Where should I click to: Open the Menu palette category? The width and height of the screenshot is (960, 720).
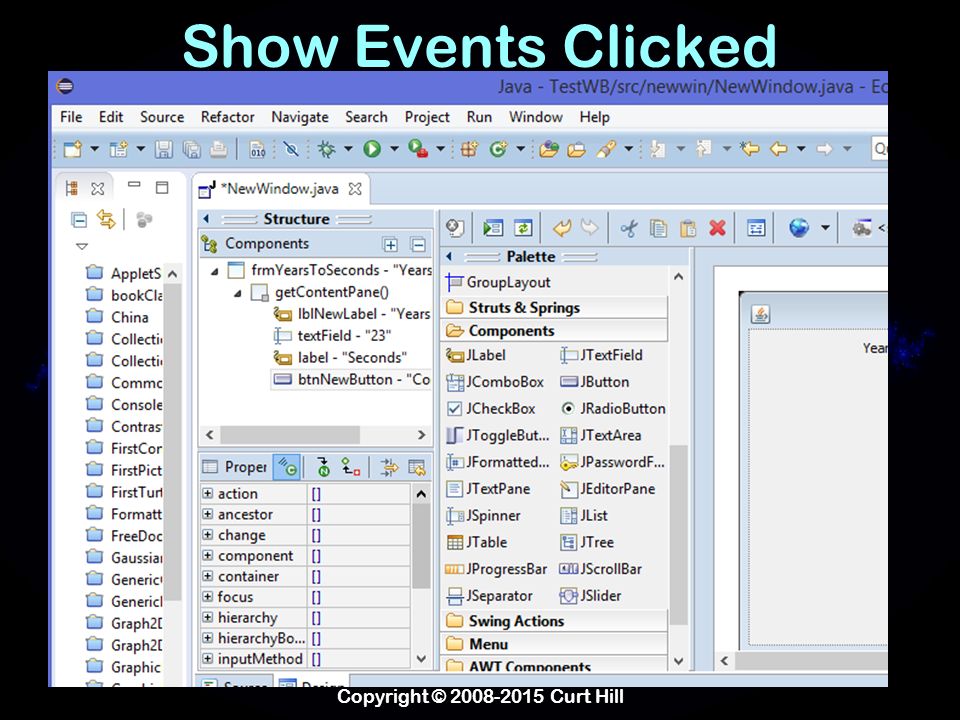553,644
